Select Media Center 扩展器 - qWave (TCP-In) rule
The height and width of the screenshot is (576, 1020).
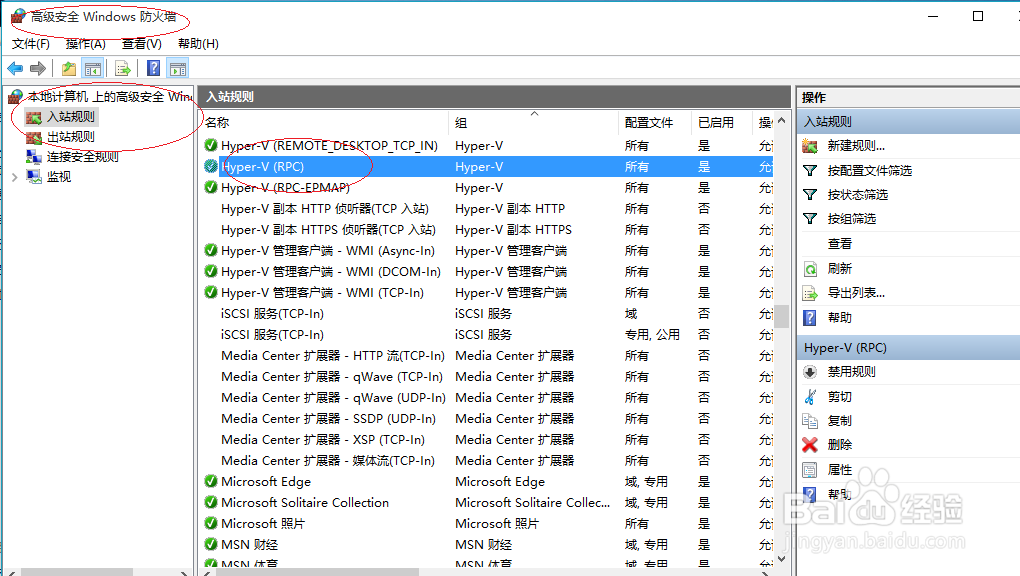point(332,376)
